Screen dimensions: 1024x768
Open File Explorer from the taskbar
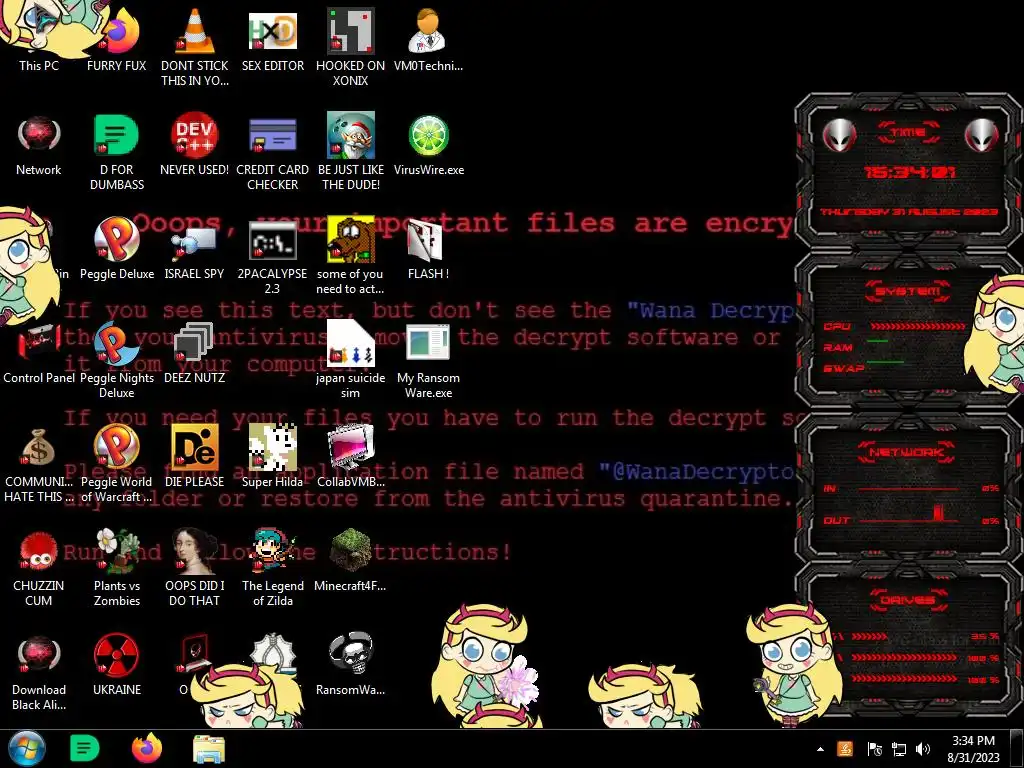point(209,749)
